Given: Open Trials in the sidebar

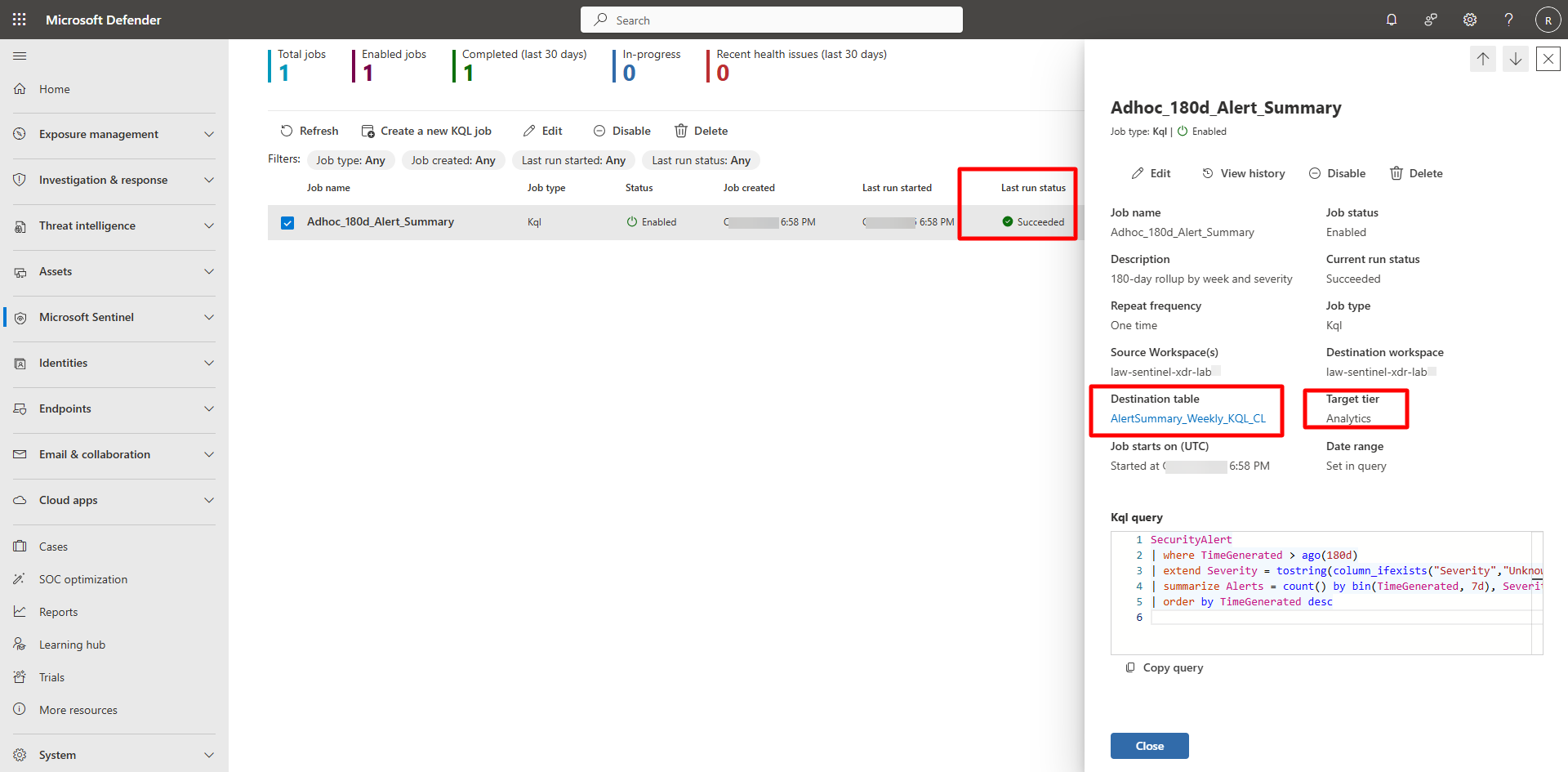Looking at the screenshot, I should 51,677.
